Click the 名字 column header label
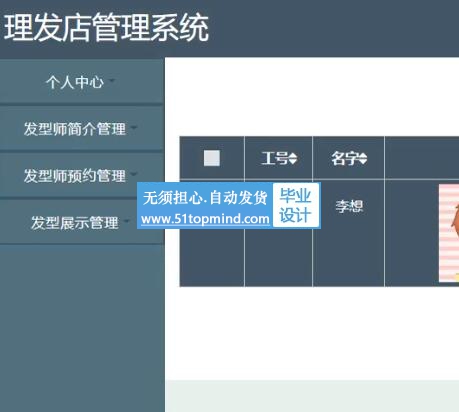The height and width of the screenshot is (412, 459). (x=345, y=158)
